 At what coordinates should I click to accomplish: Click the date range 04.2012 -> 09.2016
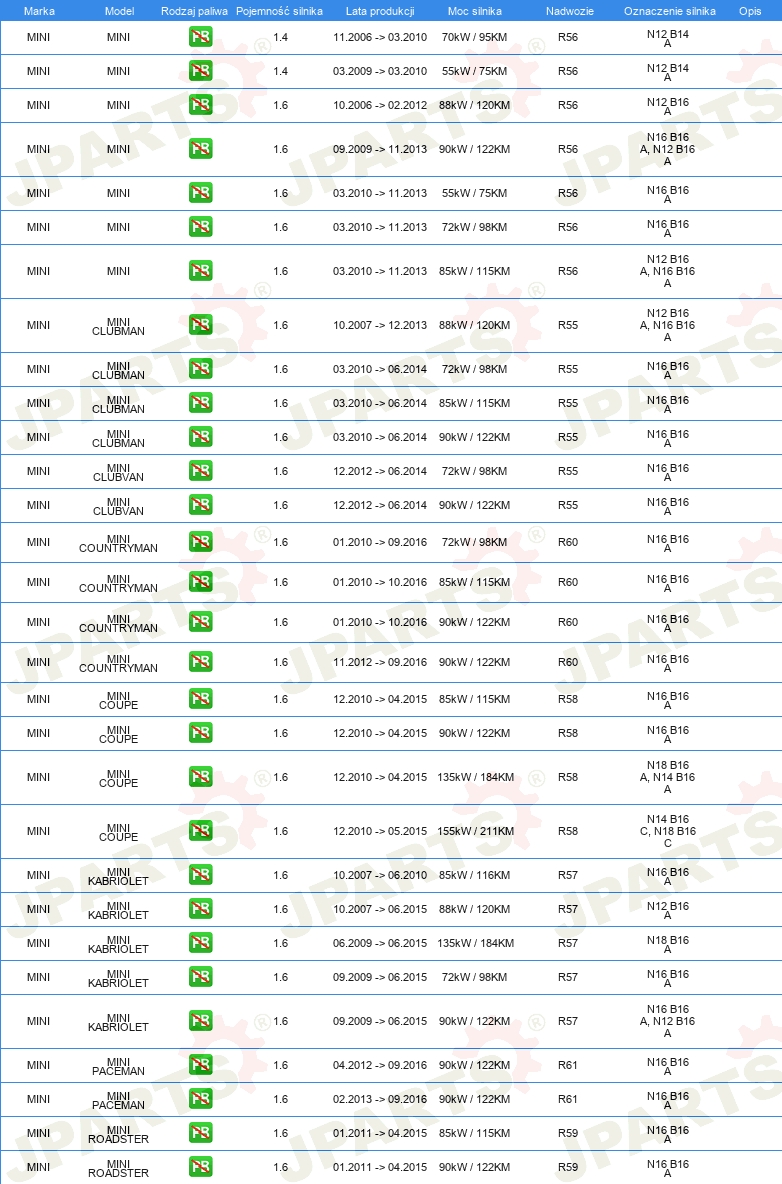380,1065
